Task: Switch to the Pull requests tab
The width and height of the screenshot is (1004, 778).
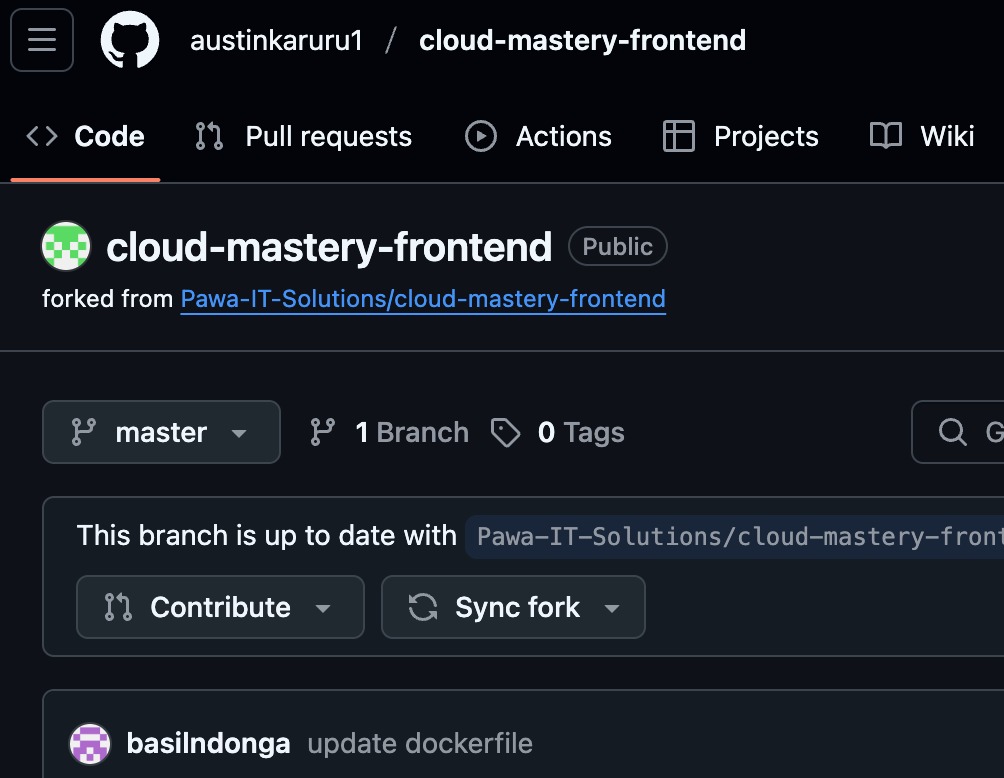Action: [327, 136]
